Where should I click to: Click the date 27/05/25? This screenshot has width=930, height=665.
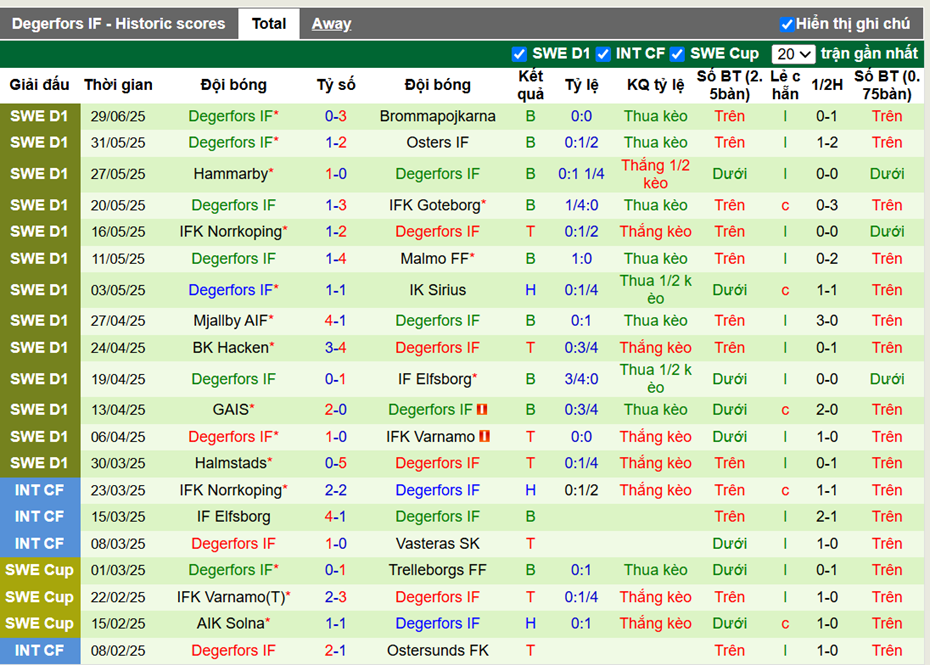coord(118,174)
